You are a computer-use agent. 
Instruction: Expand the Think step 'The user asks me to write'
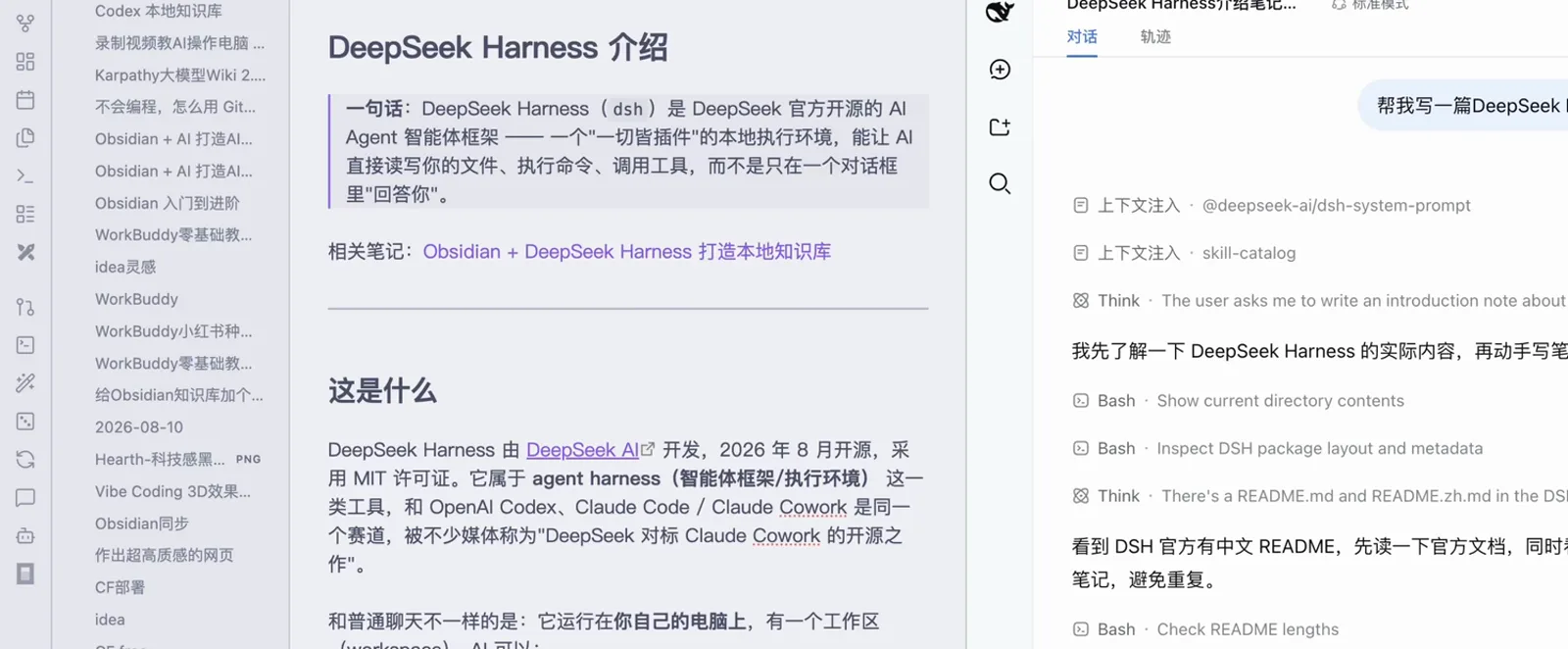click(1319, 301)
